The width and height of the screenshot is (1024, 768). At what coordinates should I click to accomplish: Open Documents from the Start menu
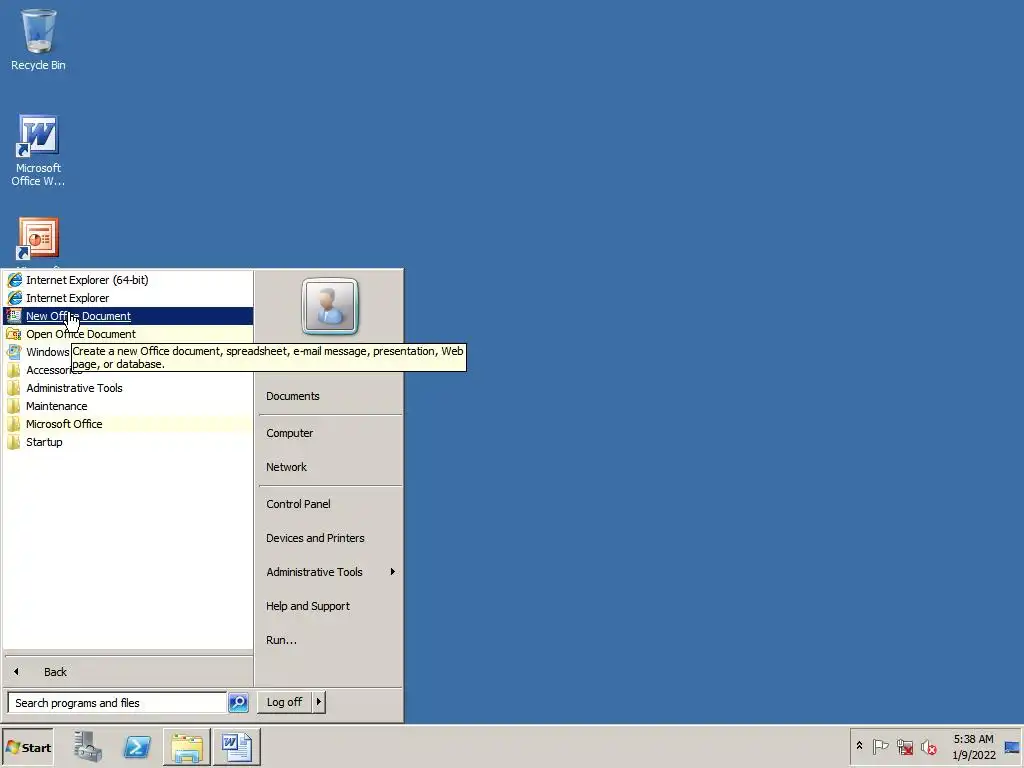330,396
